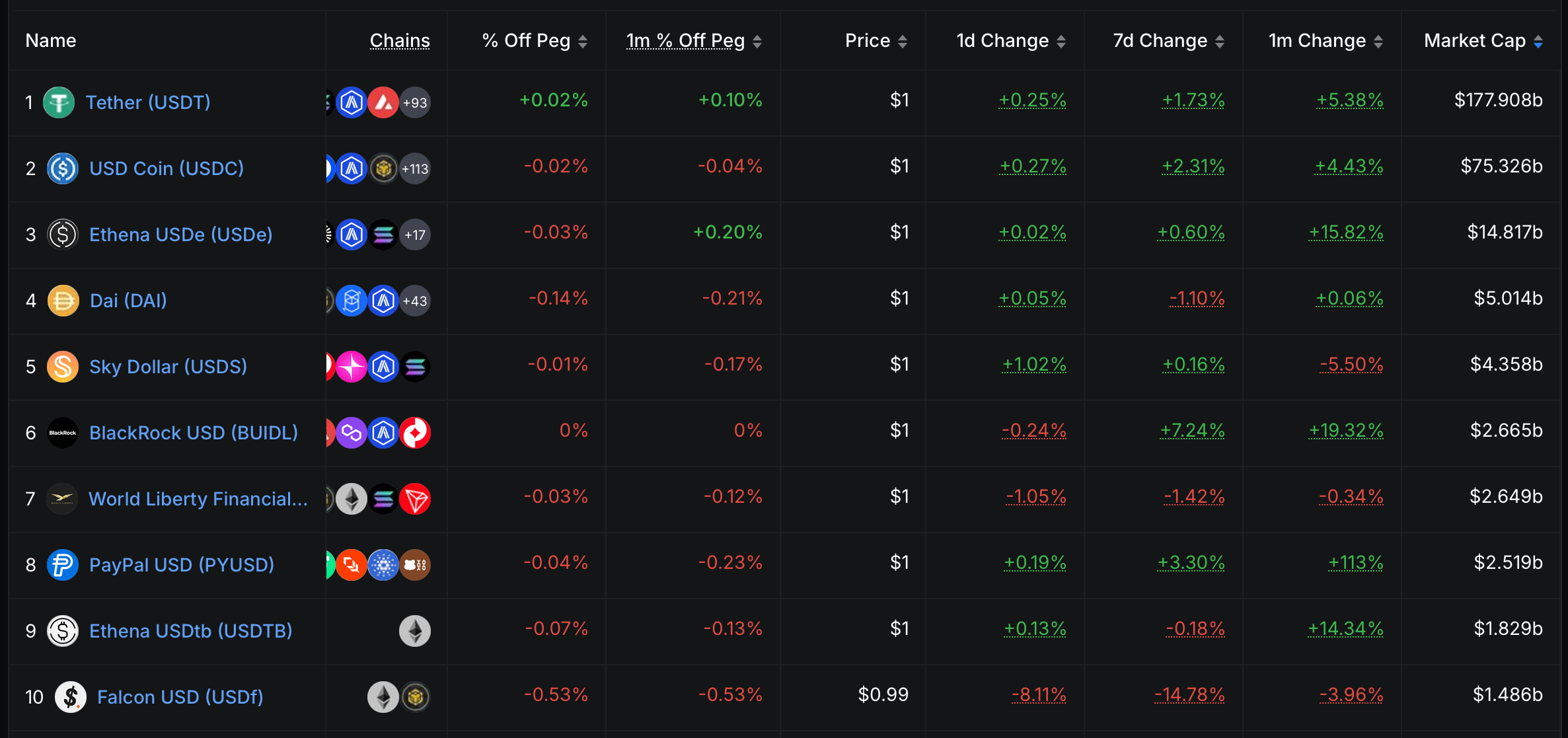Screen dimensions: 1568x738
Task: Click the USD Coin logo icon
Action: point(63,168)
